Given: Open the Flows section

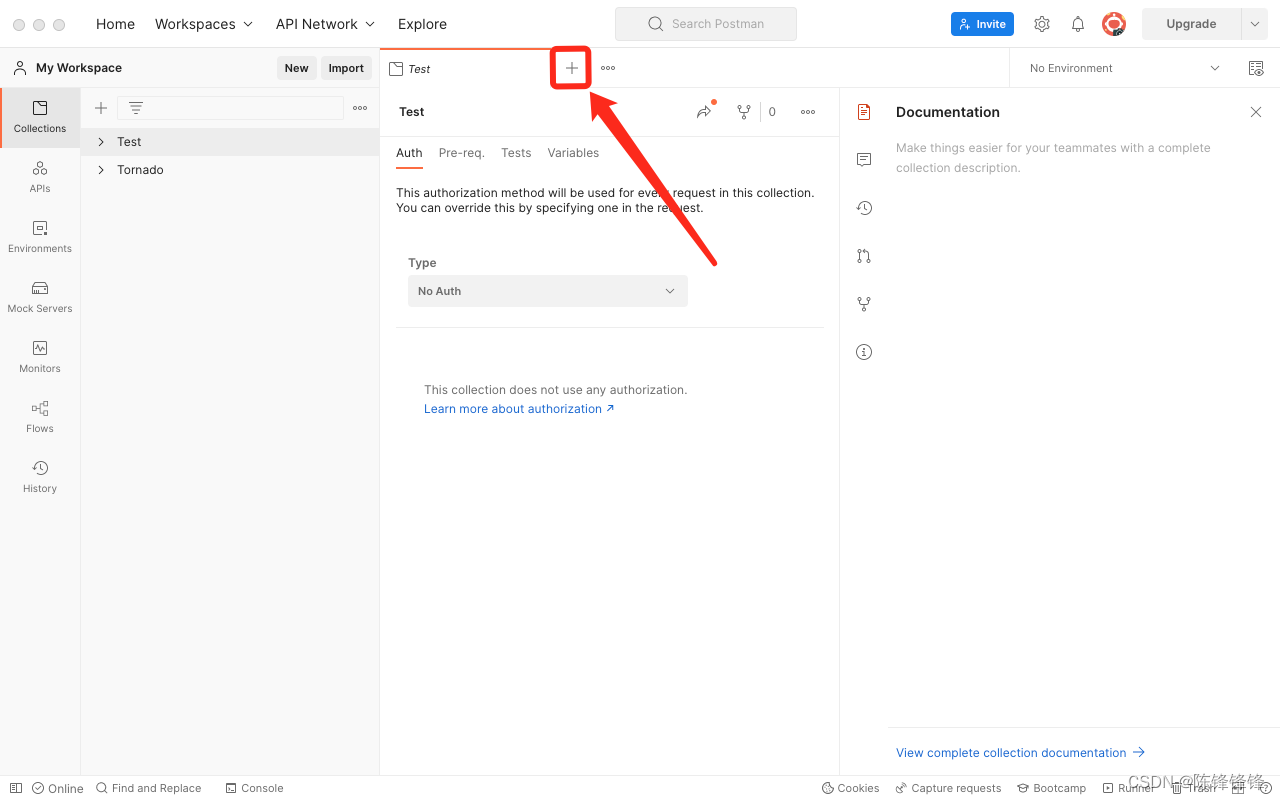Looking at the screenshot, I should click(x=40, y=417).
